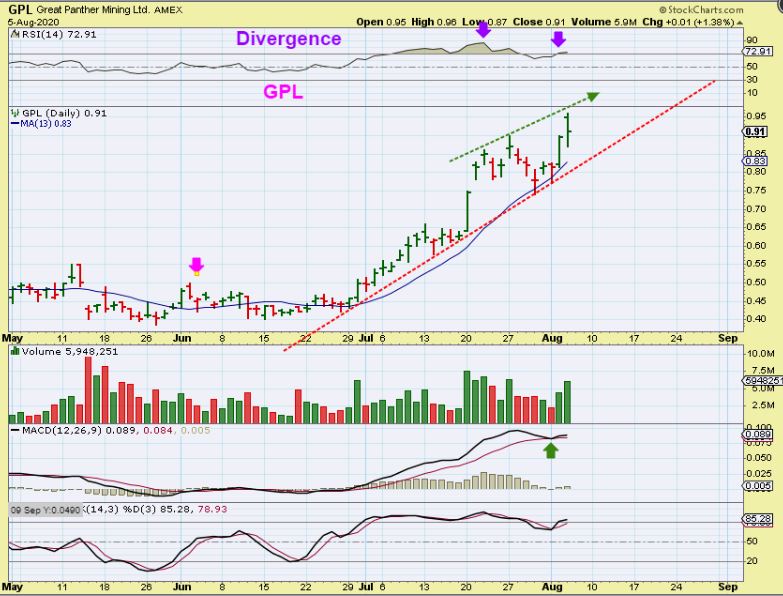Click the Volume 5.9M header value
Screen dimensions: 783x596
click(x=604, y=22)
